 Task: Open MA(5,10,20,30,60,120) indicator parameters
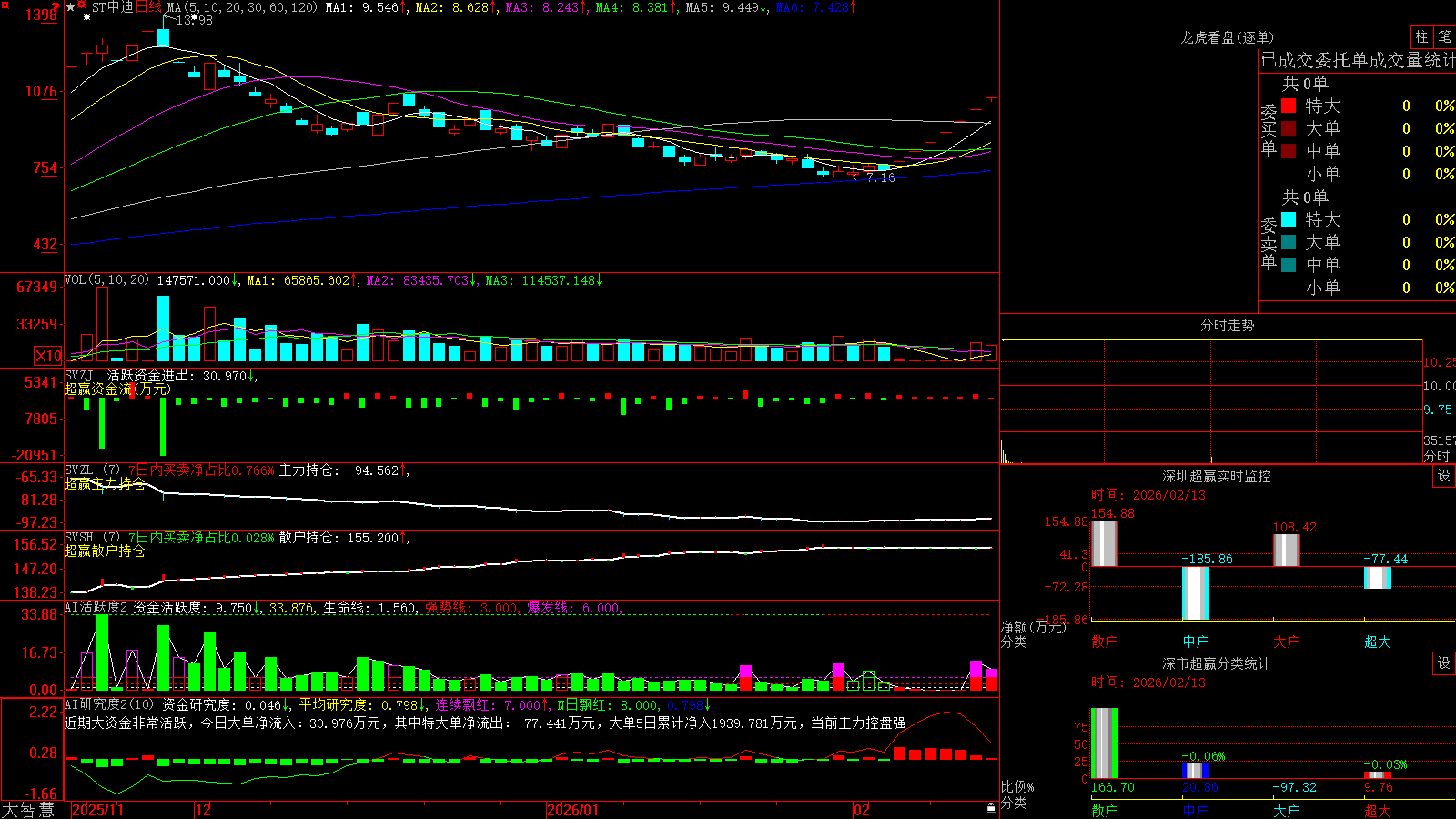[242, 7]
